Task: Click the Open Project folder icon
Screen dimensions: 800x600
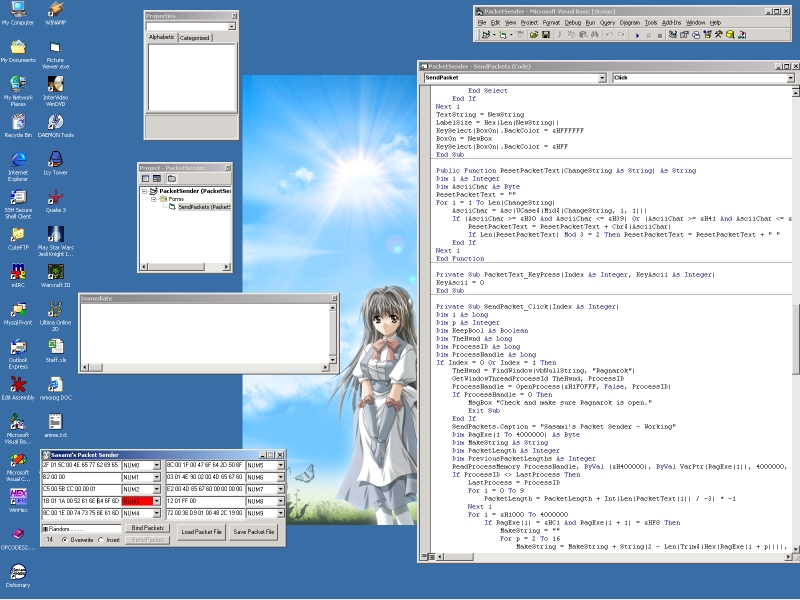Action: 534,35
